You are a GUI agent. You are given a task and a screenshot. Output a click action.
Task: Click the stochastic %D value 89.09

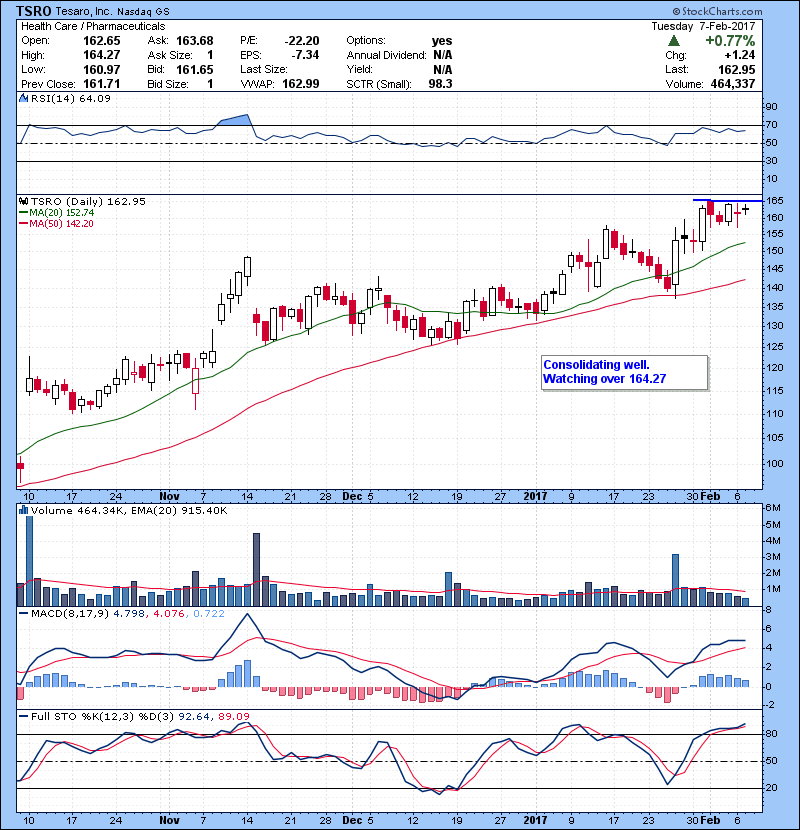tap(233, 717)
